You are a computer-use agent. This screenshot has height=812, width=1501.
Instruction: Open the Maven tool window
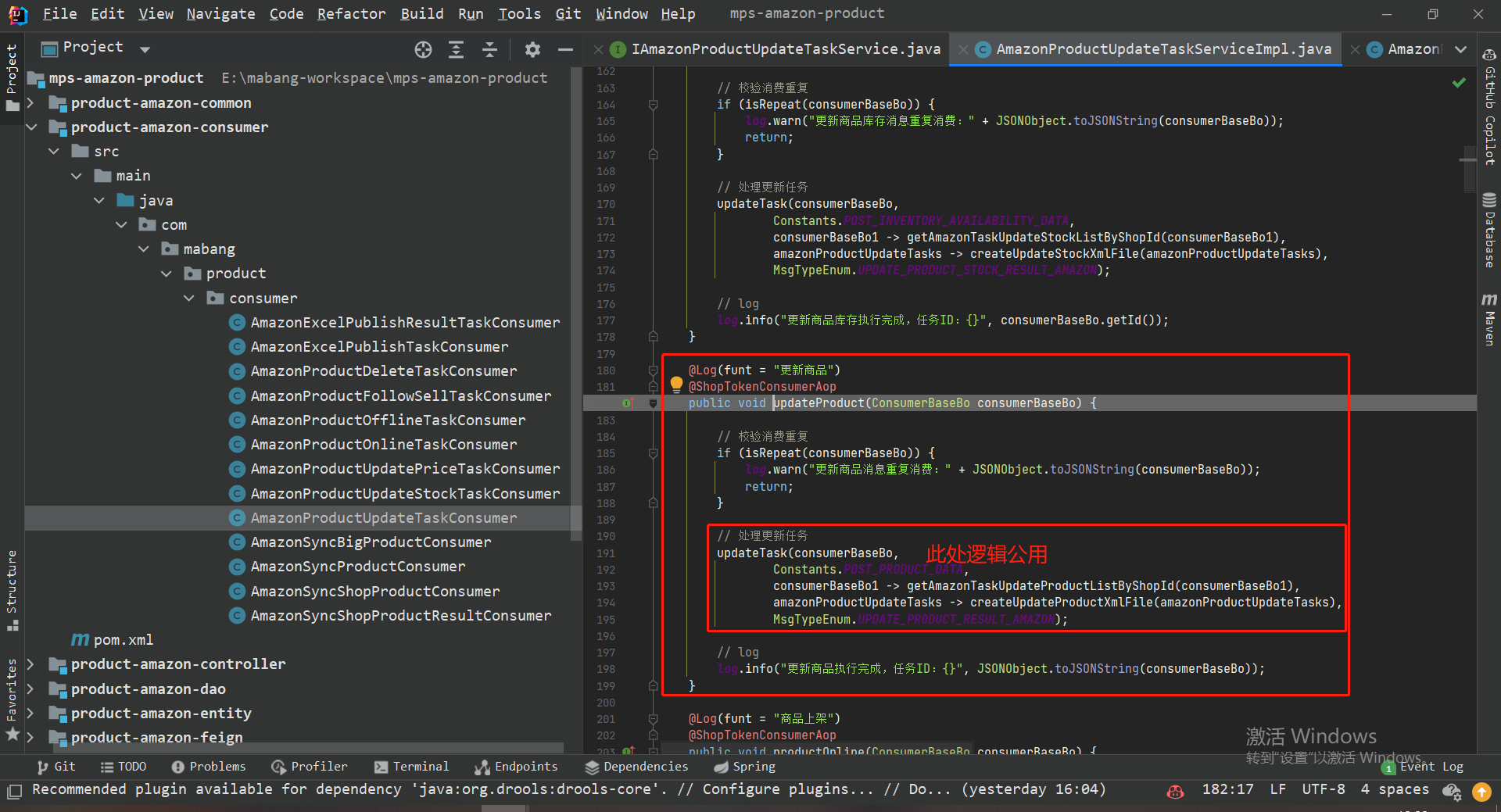[1489, 320]
